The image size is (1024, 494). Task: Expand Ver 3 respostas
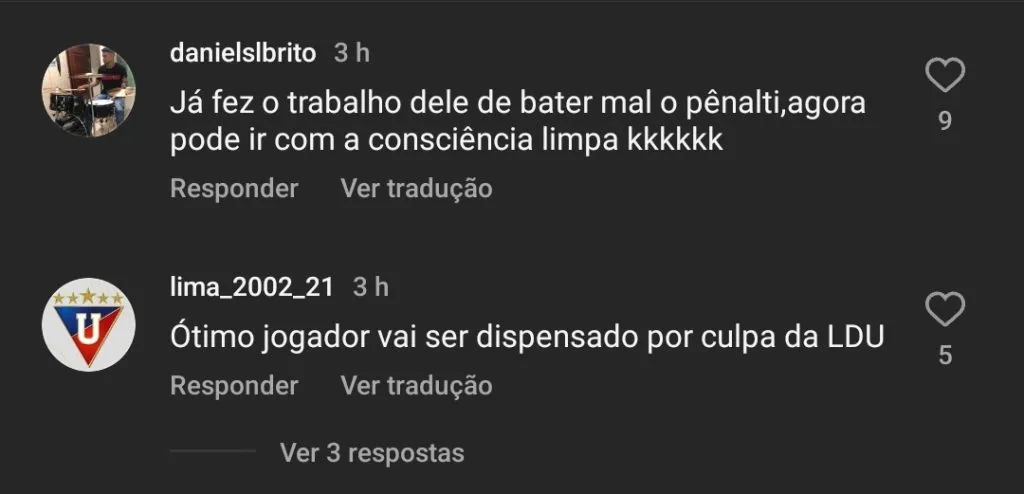pyautogui.click(x=372, y=452)
